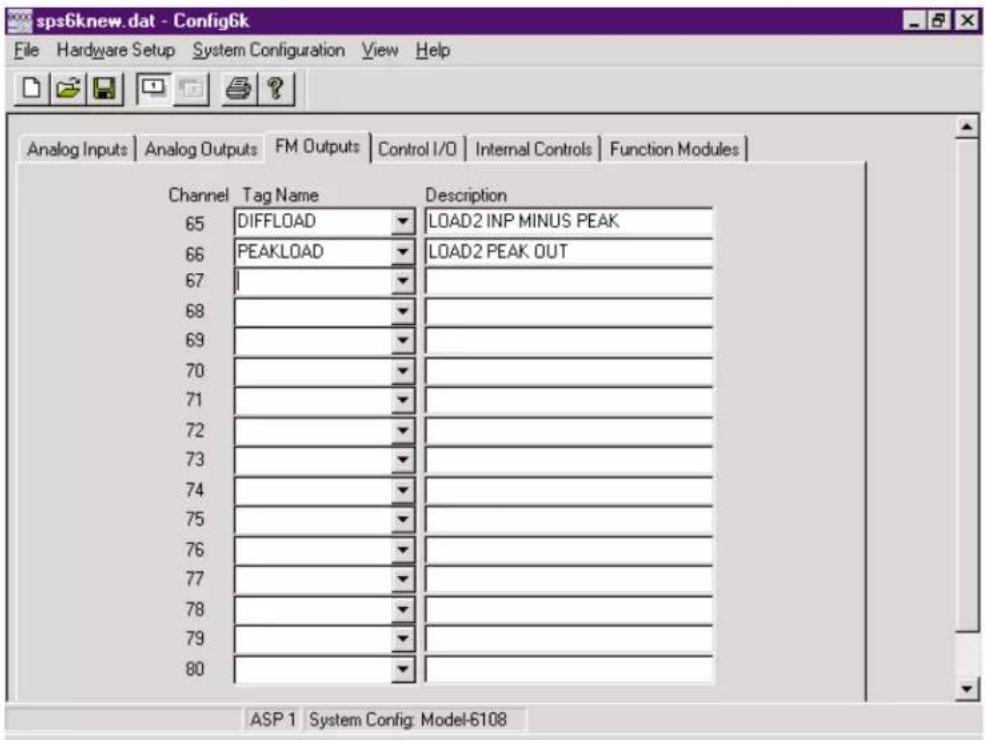Select the FM Outputs tab

(x=317, y=147)
